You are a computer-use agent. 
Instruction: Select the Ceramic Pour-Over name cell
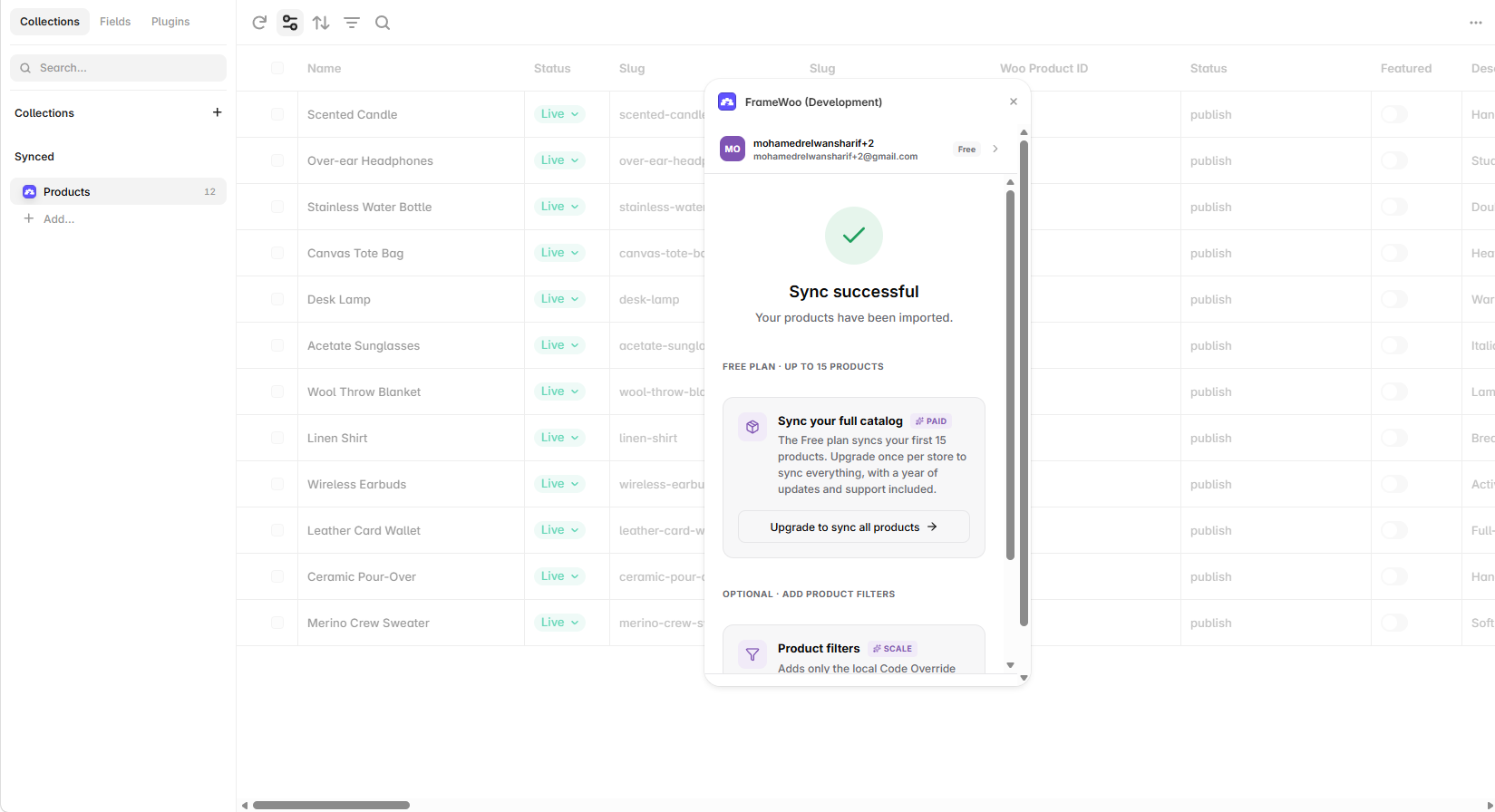coord(411,576)
